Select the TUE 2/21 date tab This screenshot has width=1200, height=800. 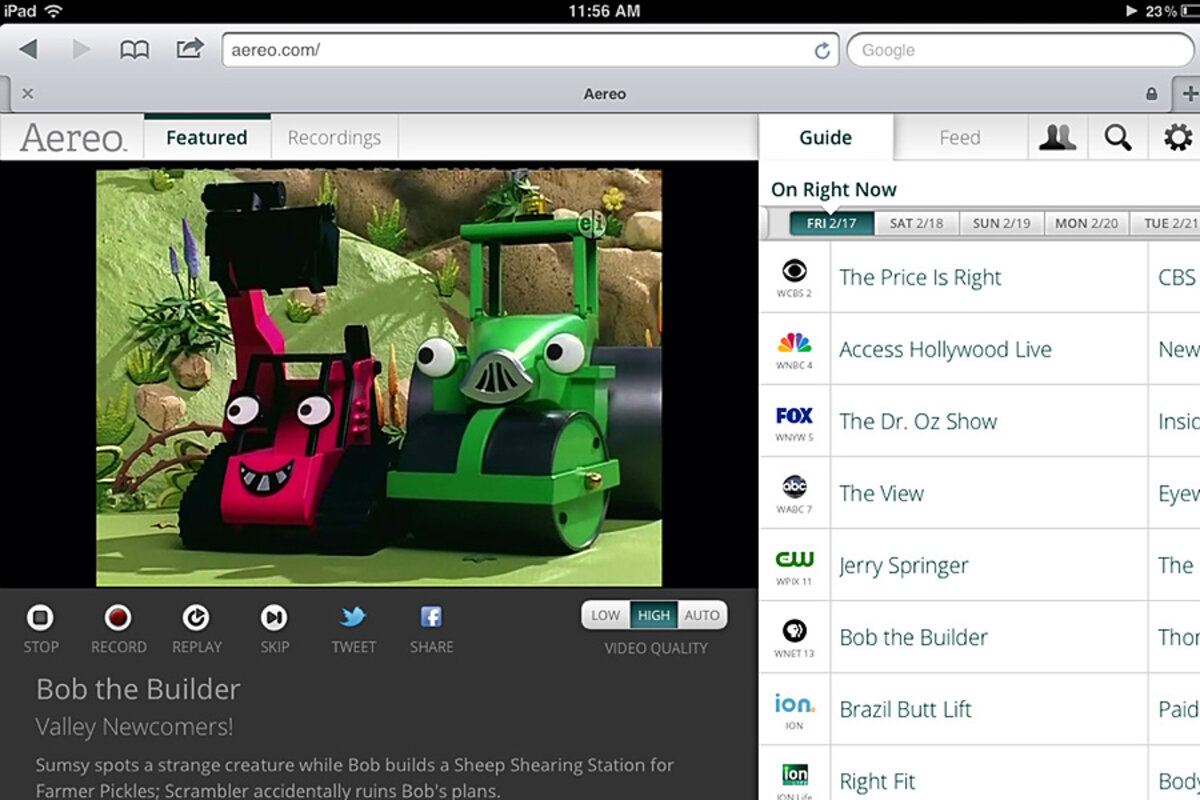click(x=1167, y=223)
